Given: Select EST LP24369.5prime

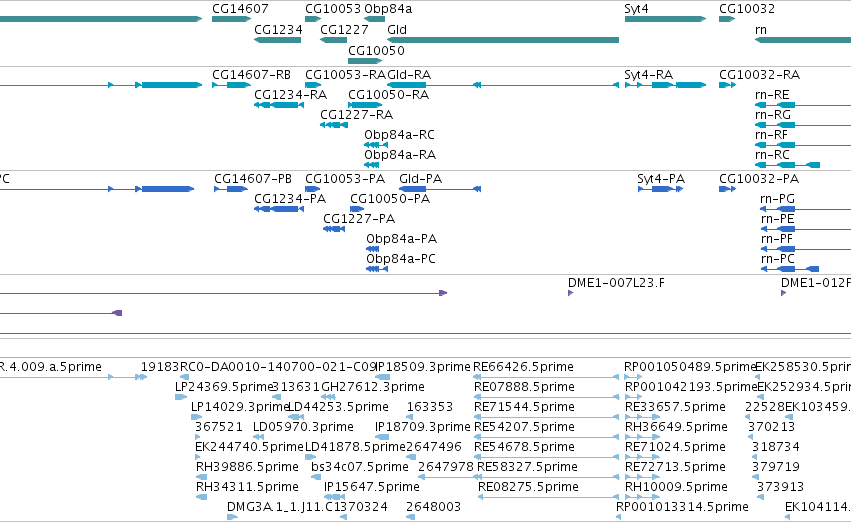Looking at the screenshot, I should tap(223, 387).
